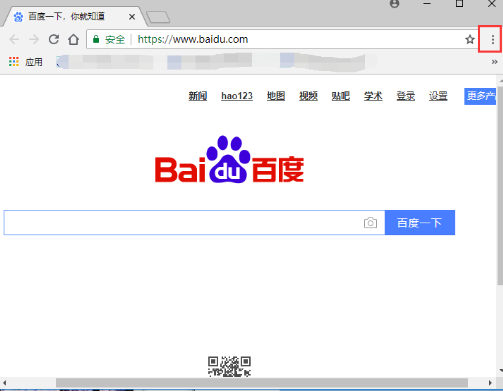Screen dimensions: 503x392
Task: Open the hao123 link
Action: point(237,96)
